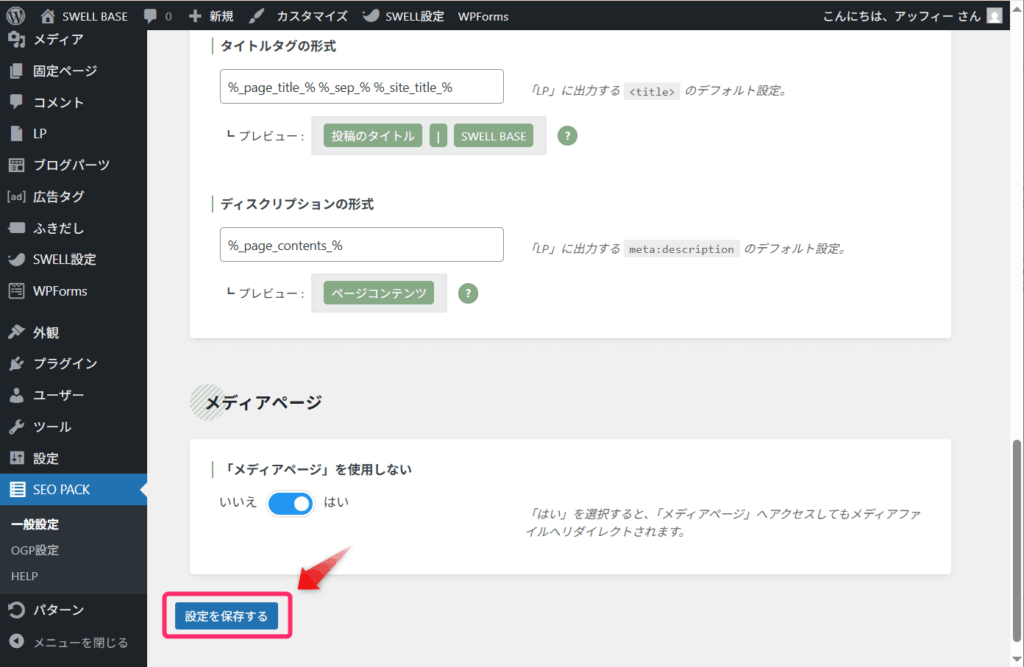Click the 投稿のタイトル preview tag
1024x667 pixels.
click(373, 136)
